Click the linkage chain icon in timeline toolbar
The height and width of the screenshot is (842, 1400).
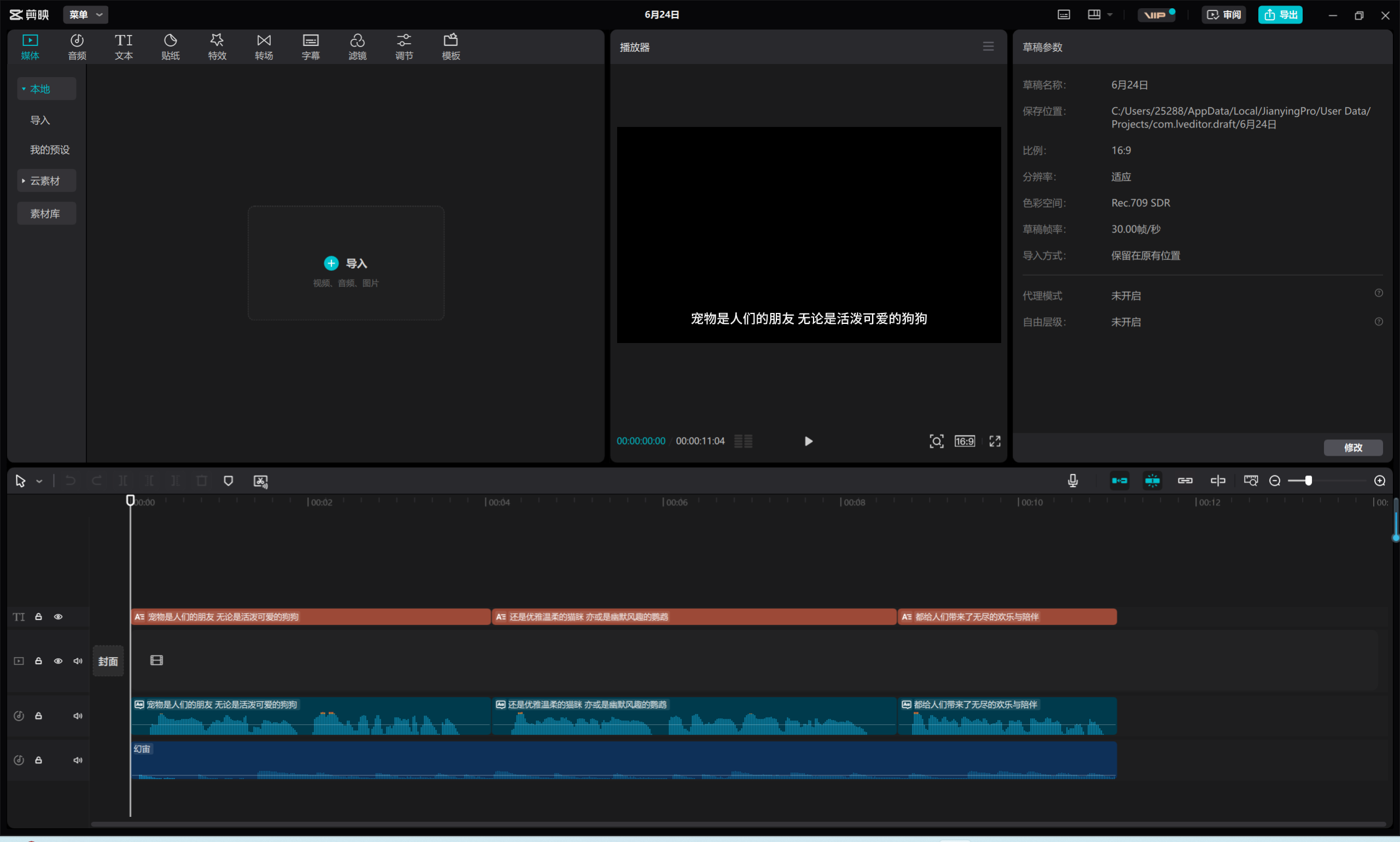1185,480
